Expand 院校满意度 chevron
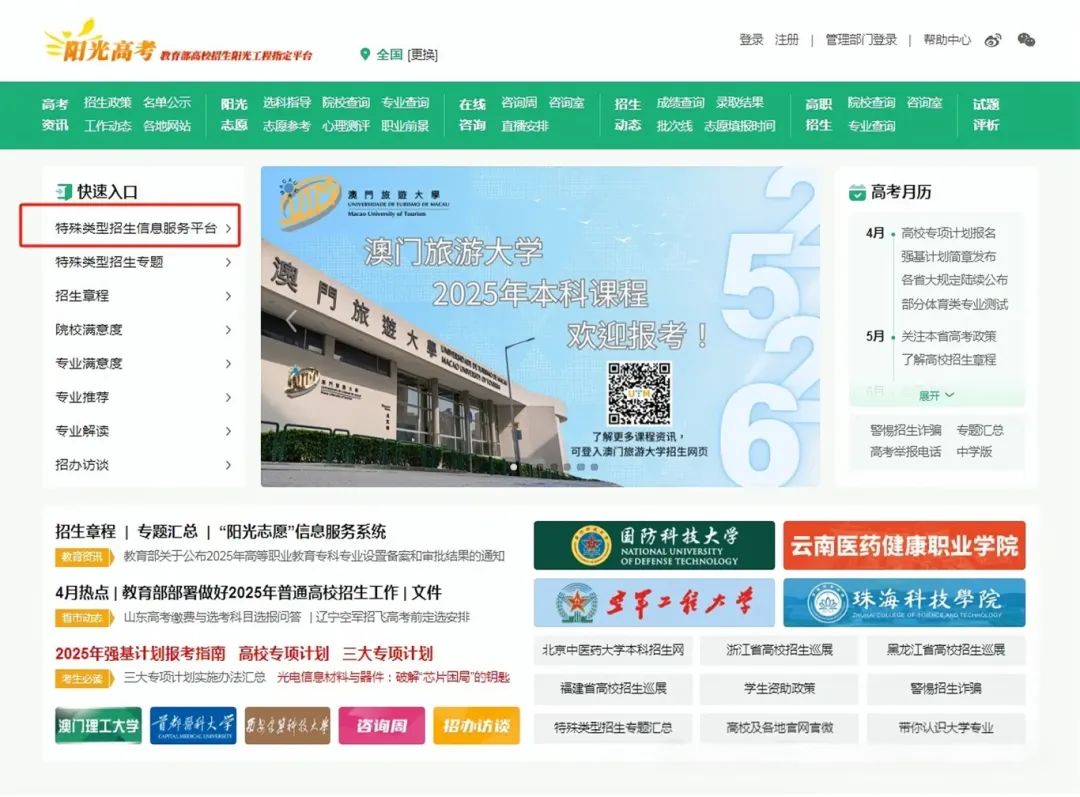 [x=228, y=329]
